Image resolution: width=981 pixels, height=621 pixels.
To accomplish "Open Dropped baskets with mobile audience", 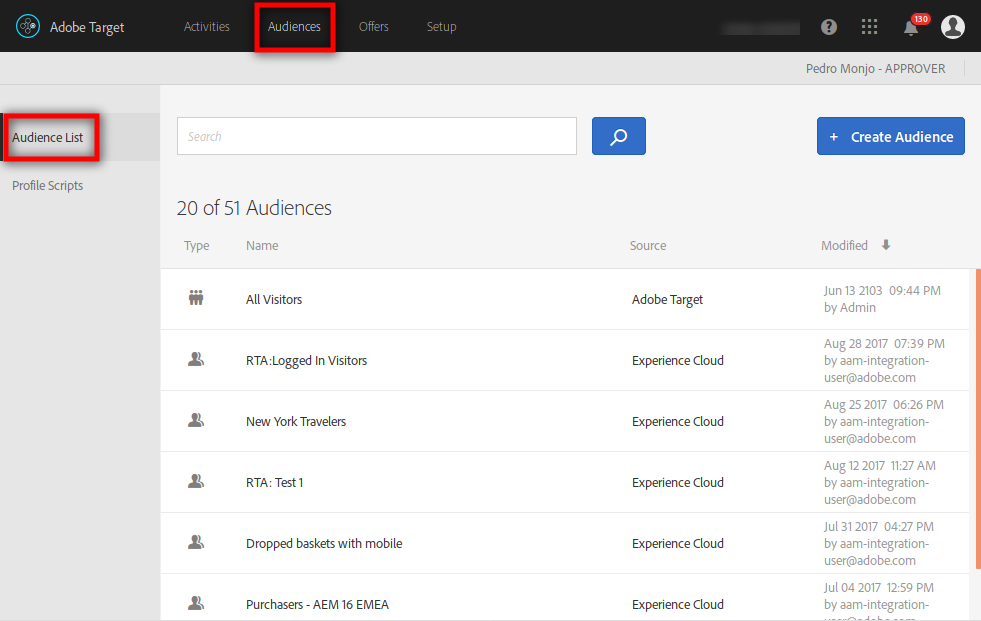I will [x=324, y=543].
